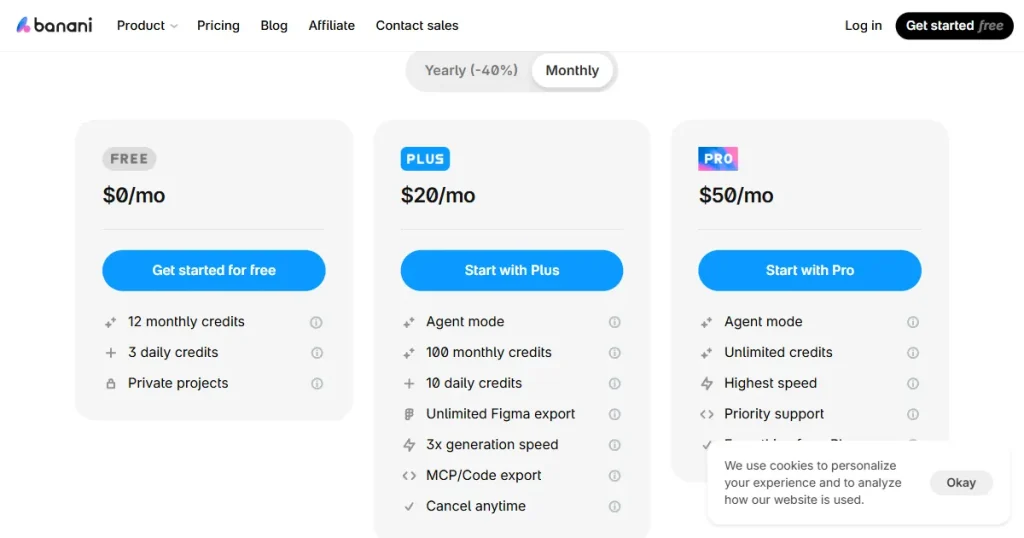This screenshot has height=538, width=1024.
Task: Click the $20/mo price text
Action: (438, 195)
